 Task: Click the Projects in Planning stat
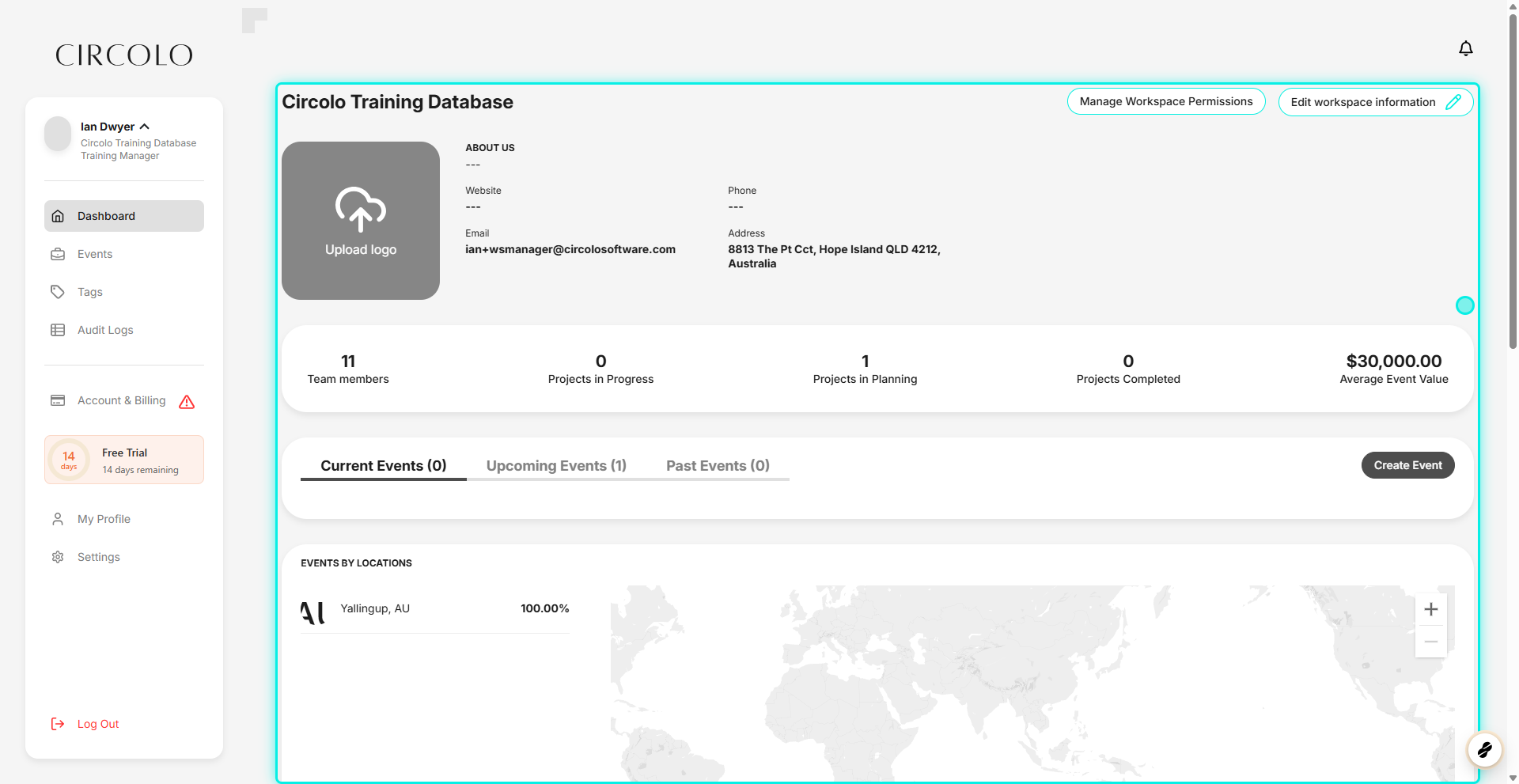pyautogui.click(x=865, y=369)
